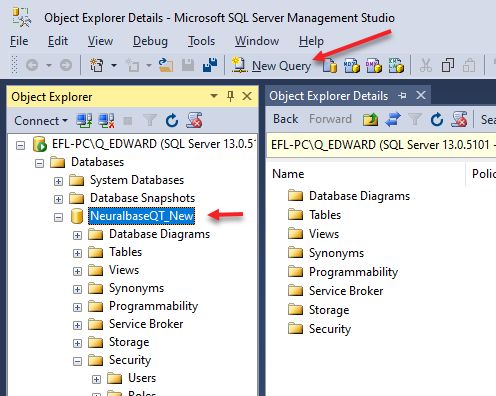Expand the System Databases node

coord(58,181)
